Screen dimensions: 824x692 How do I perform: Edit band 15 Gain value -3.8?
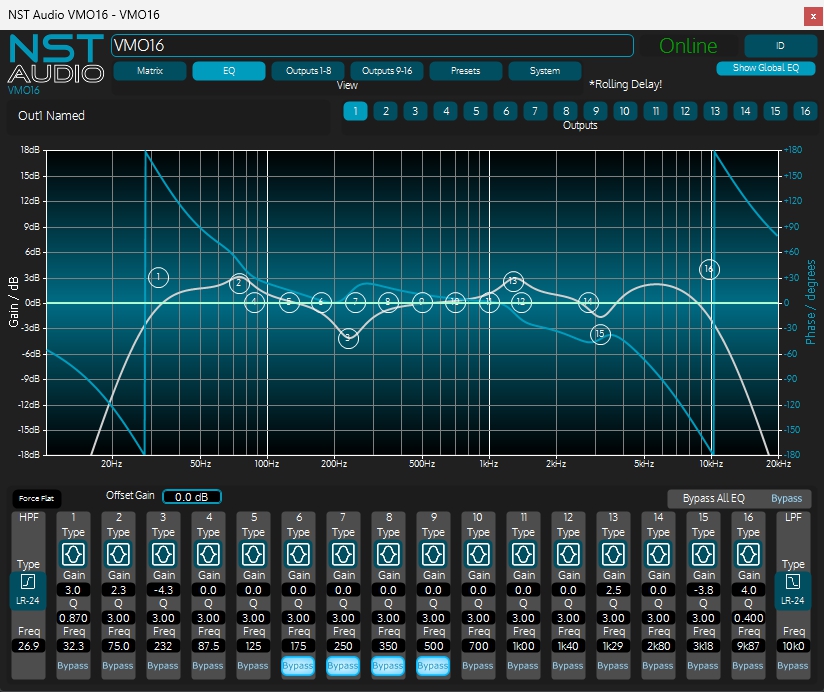[x=703, y=590]
